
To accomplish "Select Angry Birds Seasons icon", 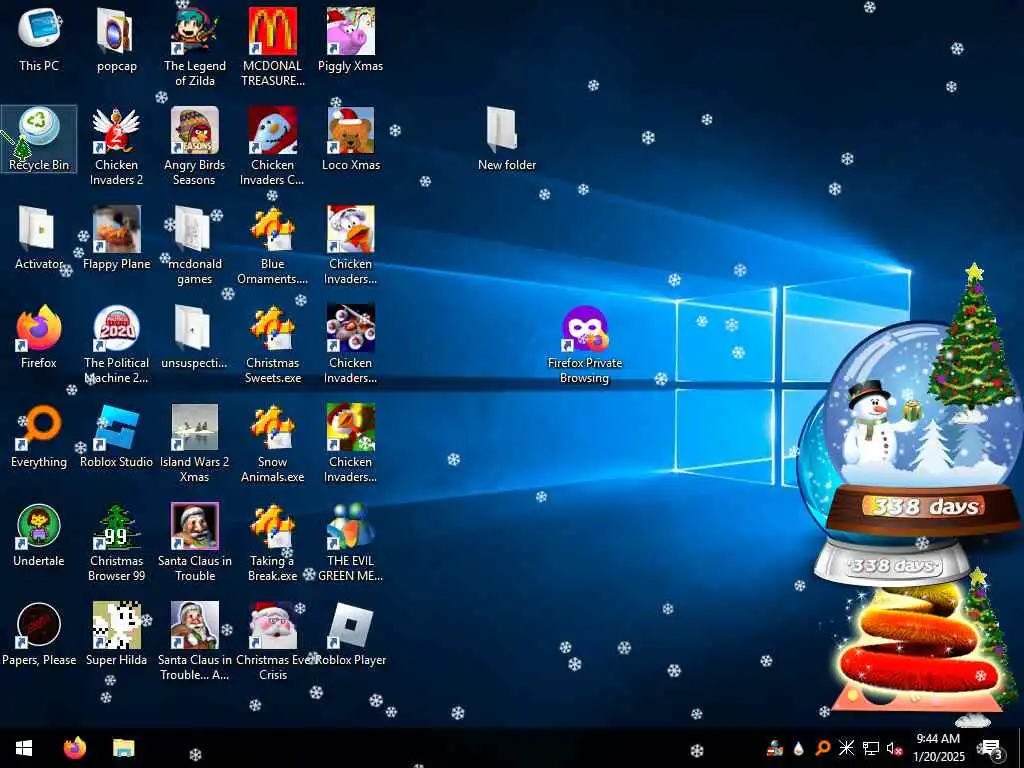I will [195, 146].
